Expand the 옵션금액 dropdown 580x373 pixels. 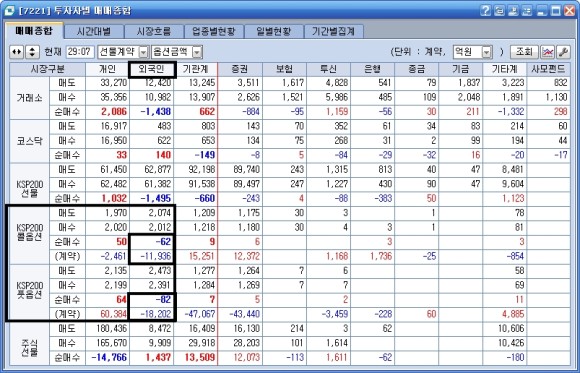click(197, 52)
